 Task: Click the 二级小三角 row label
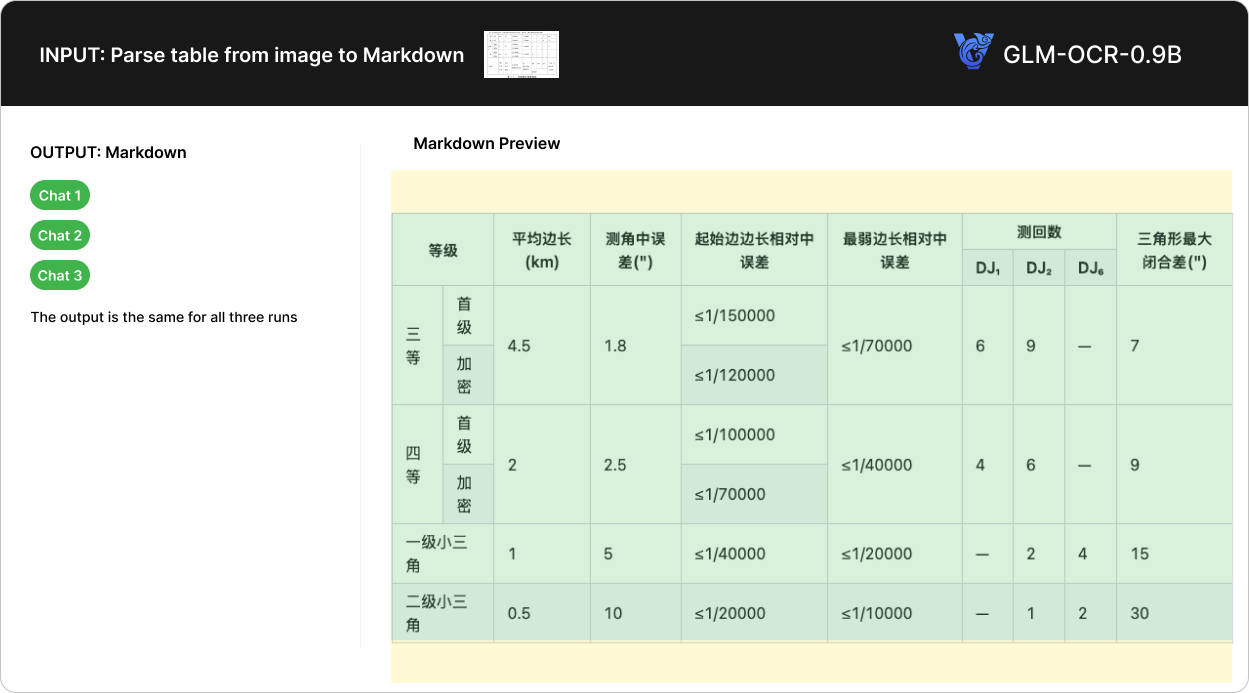click(436, 613)
